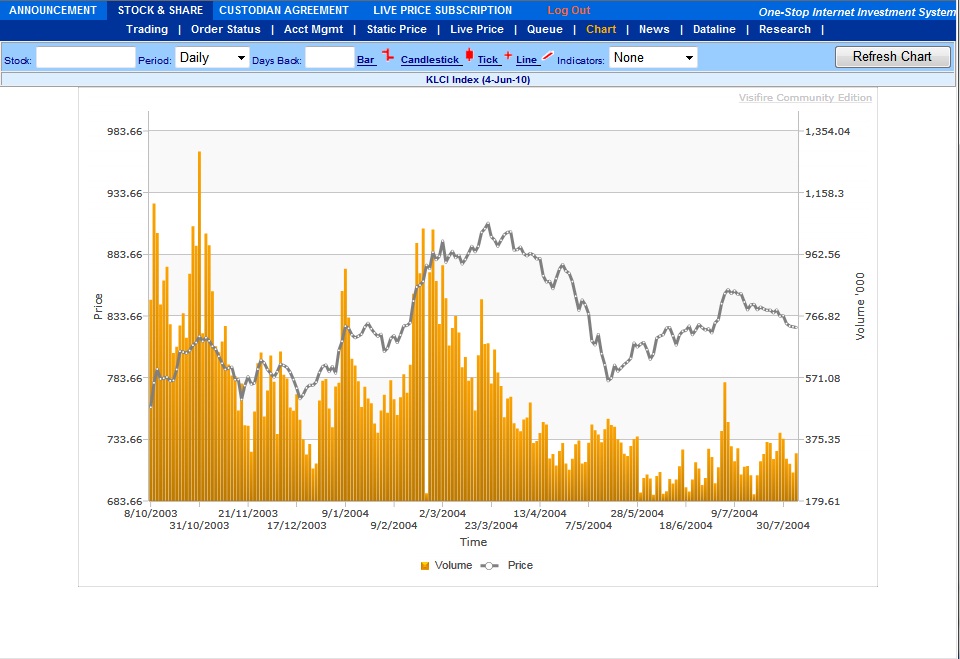Open the Dataline menu item

click(714, 29)
